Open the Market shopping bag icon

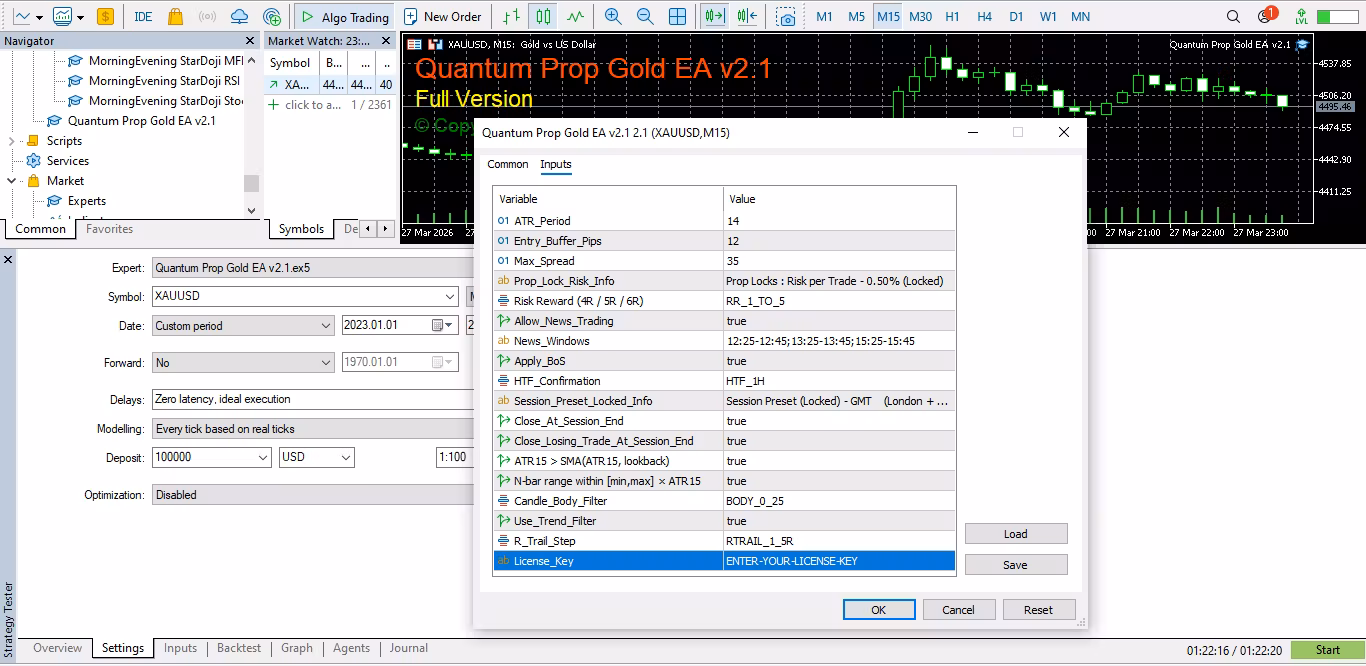(x=175, y=17)
